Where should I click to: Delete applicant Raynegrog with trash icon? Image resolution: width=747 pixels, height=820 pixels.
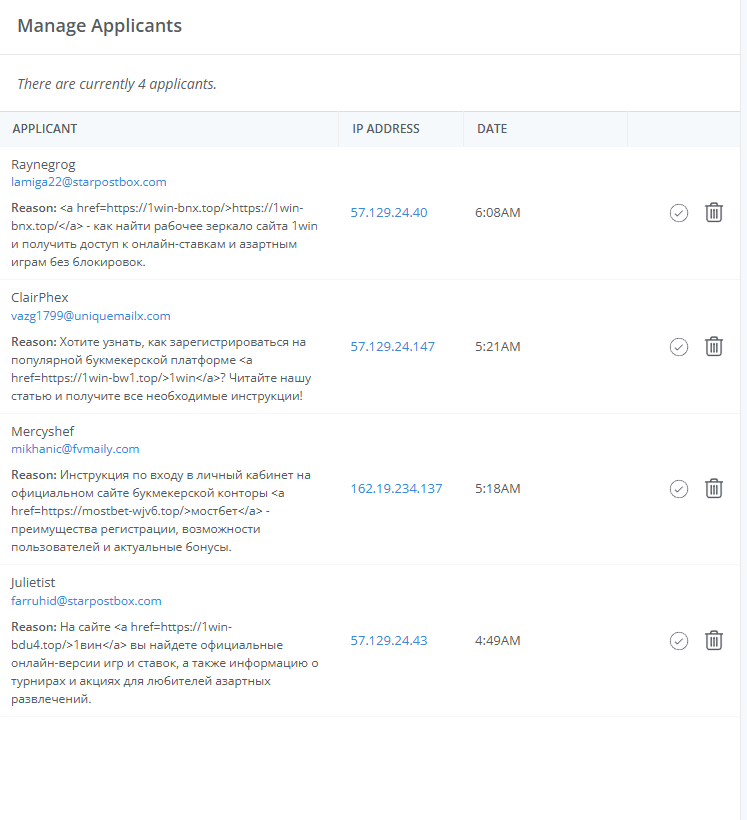[x=714, y=213]
